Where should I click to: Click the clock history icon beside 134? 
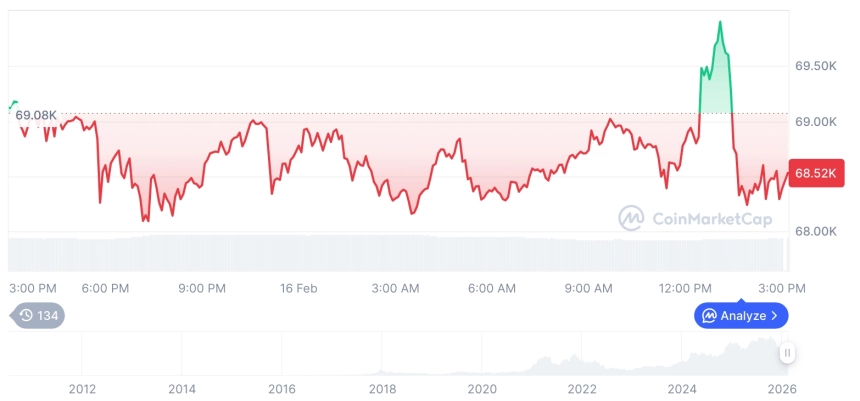pyautogui.click(x=26, y=316)
